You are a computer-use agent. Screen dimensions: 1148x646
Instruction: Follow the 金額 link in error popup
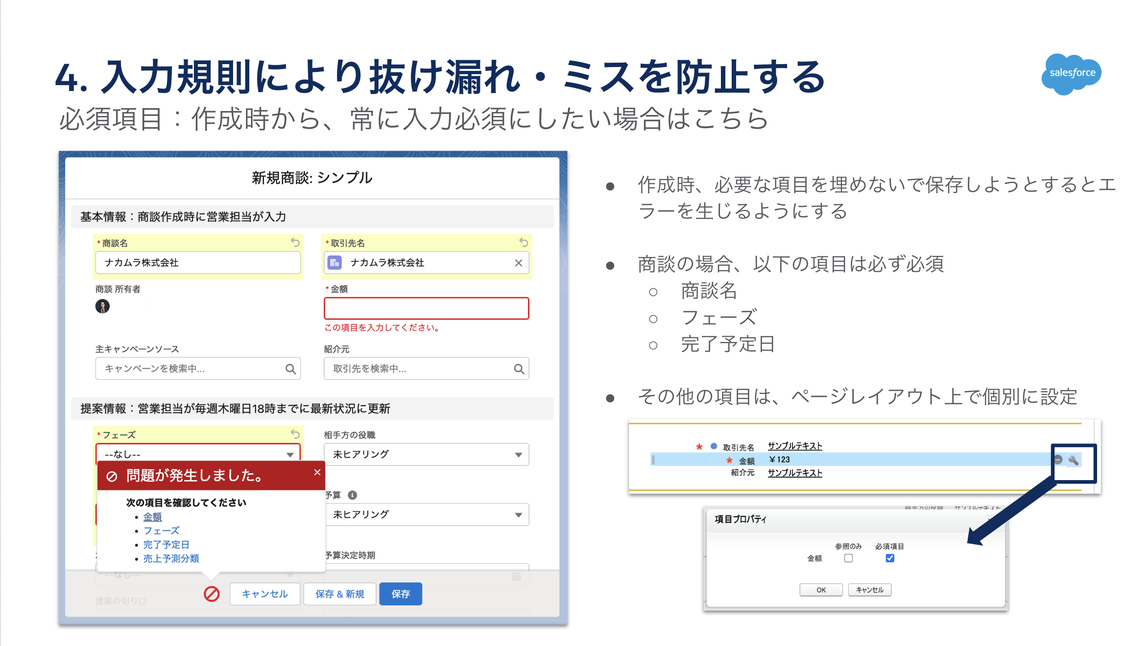click(x=152, y=517)
